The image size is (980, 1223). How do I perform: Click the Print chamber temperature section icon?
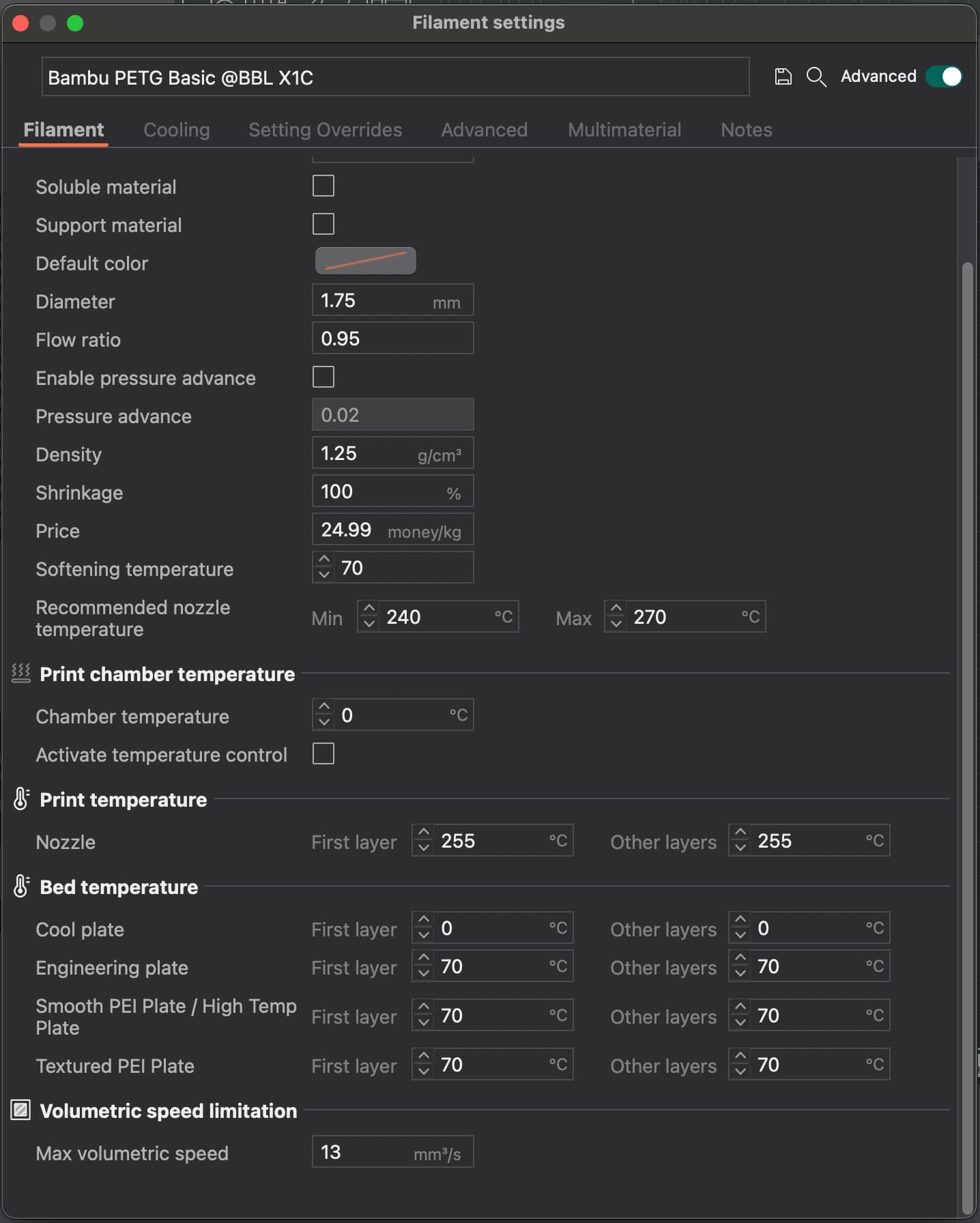click(21, 674)
